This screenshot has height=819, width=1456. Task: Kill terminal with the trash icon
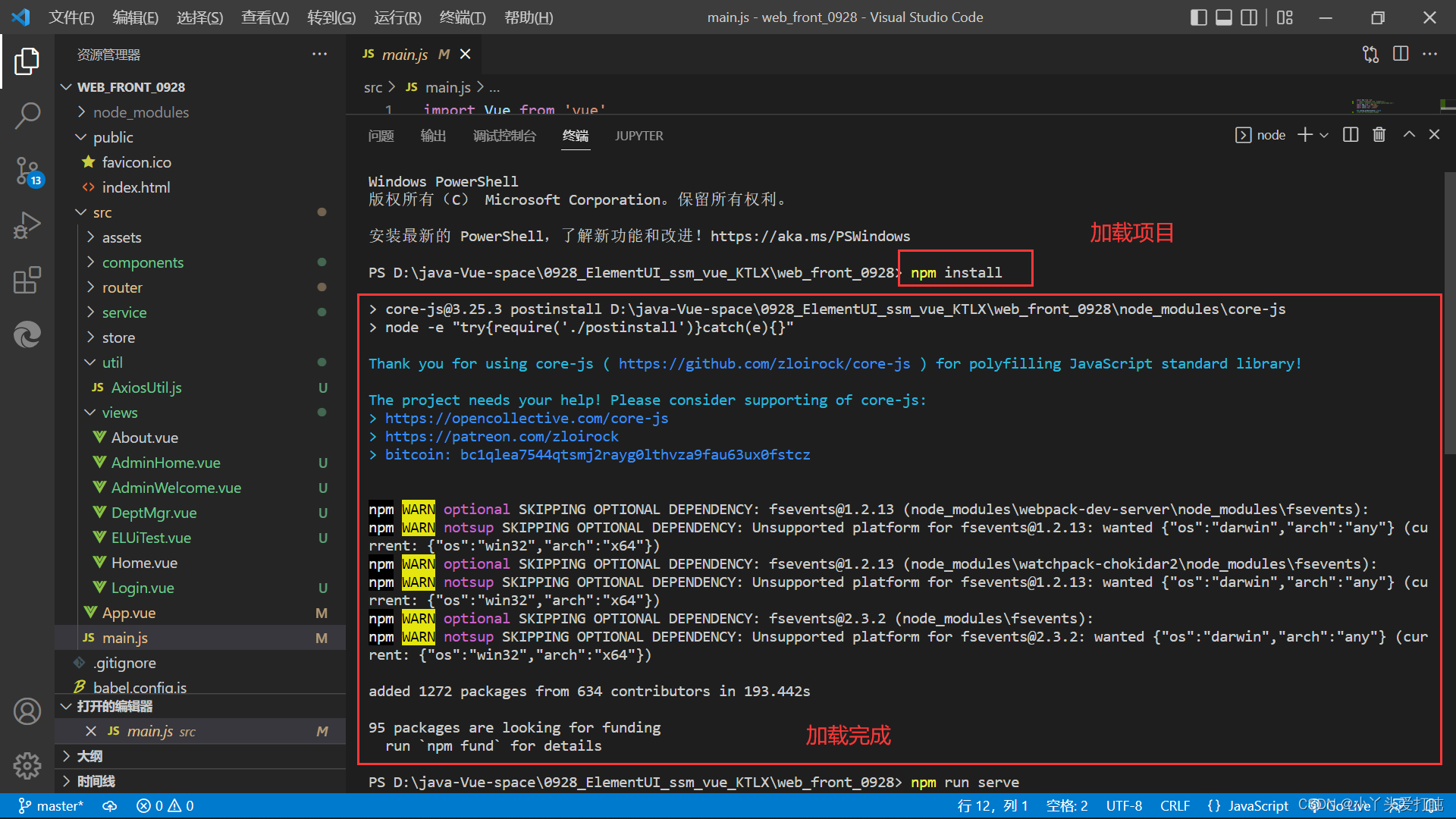1379,135
